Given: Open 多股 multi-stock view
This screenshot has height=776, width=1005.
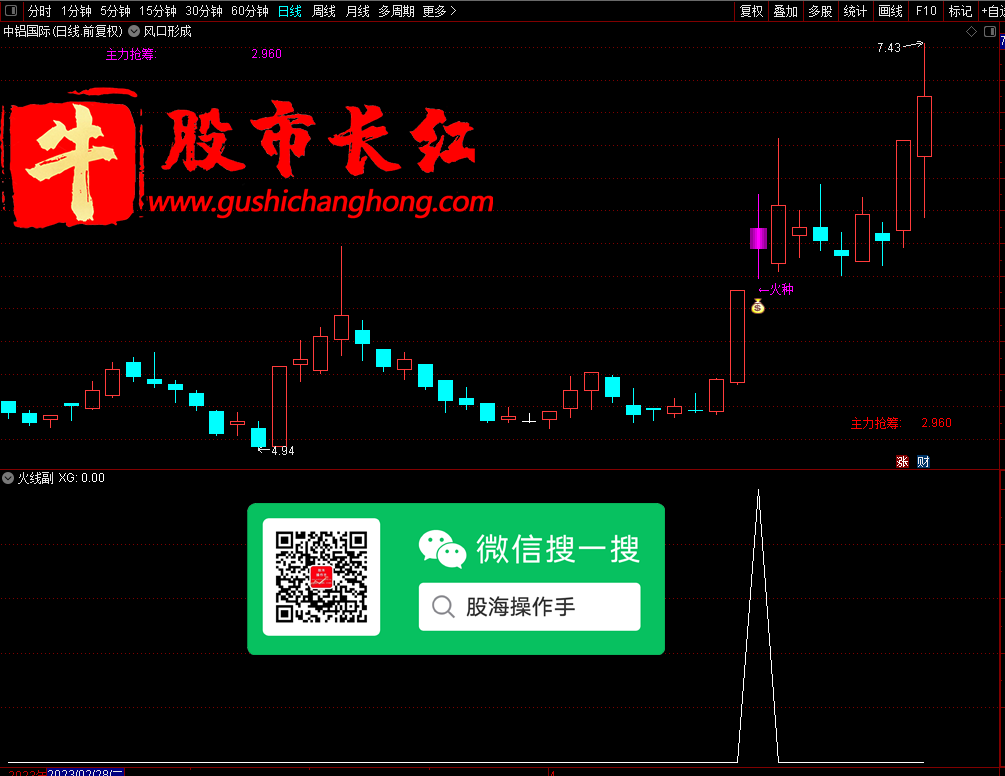Looking at the screenshot, I should coord(820,11).
